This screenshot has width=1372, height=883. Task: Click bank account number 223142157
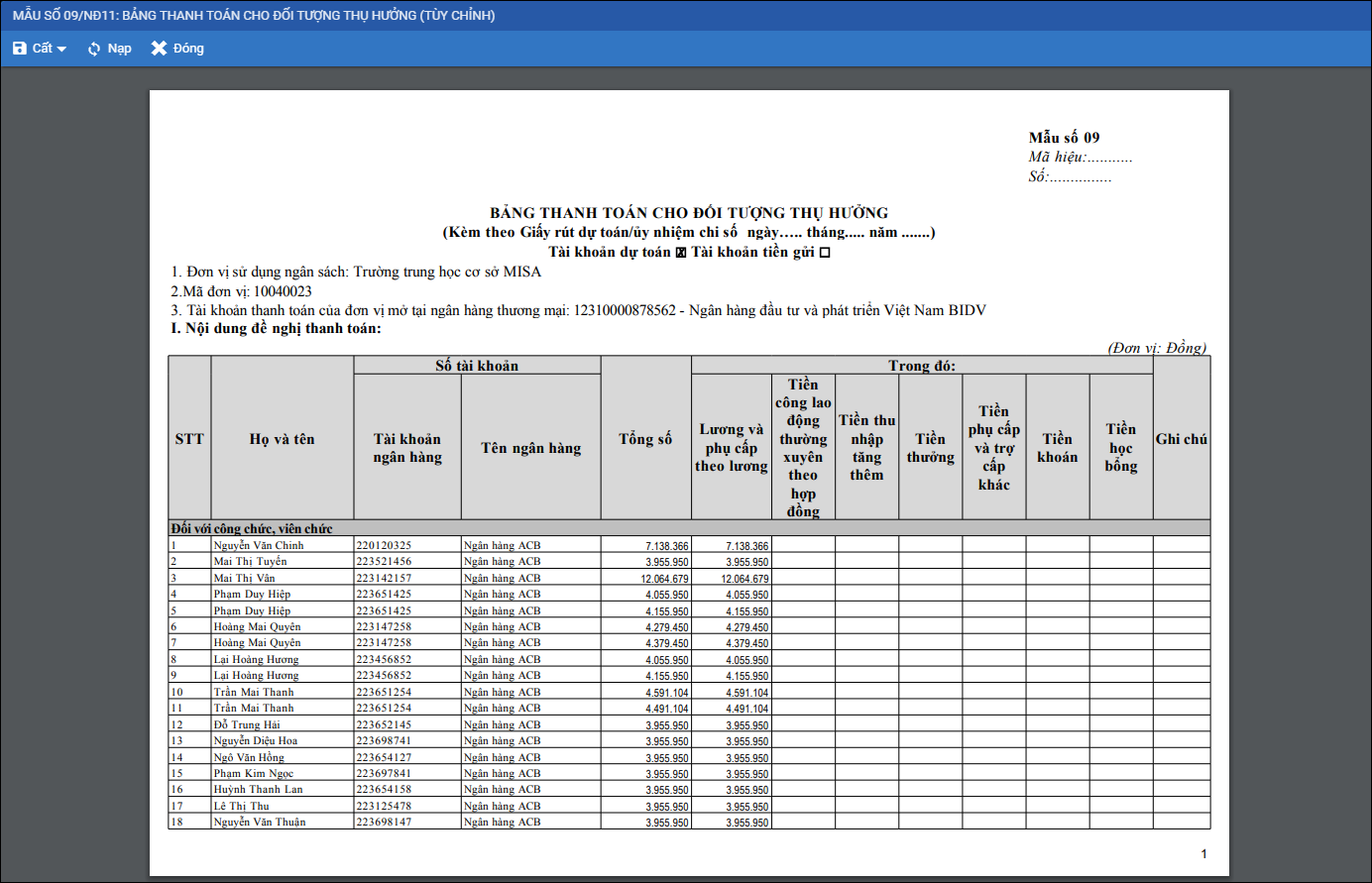[384, 579]
